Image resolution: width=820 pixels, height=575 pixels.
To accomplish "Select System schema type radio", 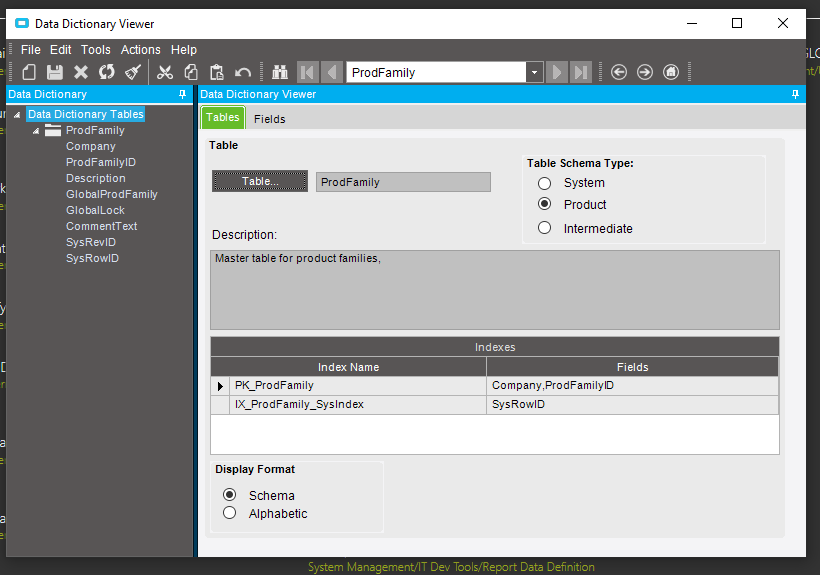I will (x=544, y=183).
